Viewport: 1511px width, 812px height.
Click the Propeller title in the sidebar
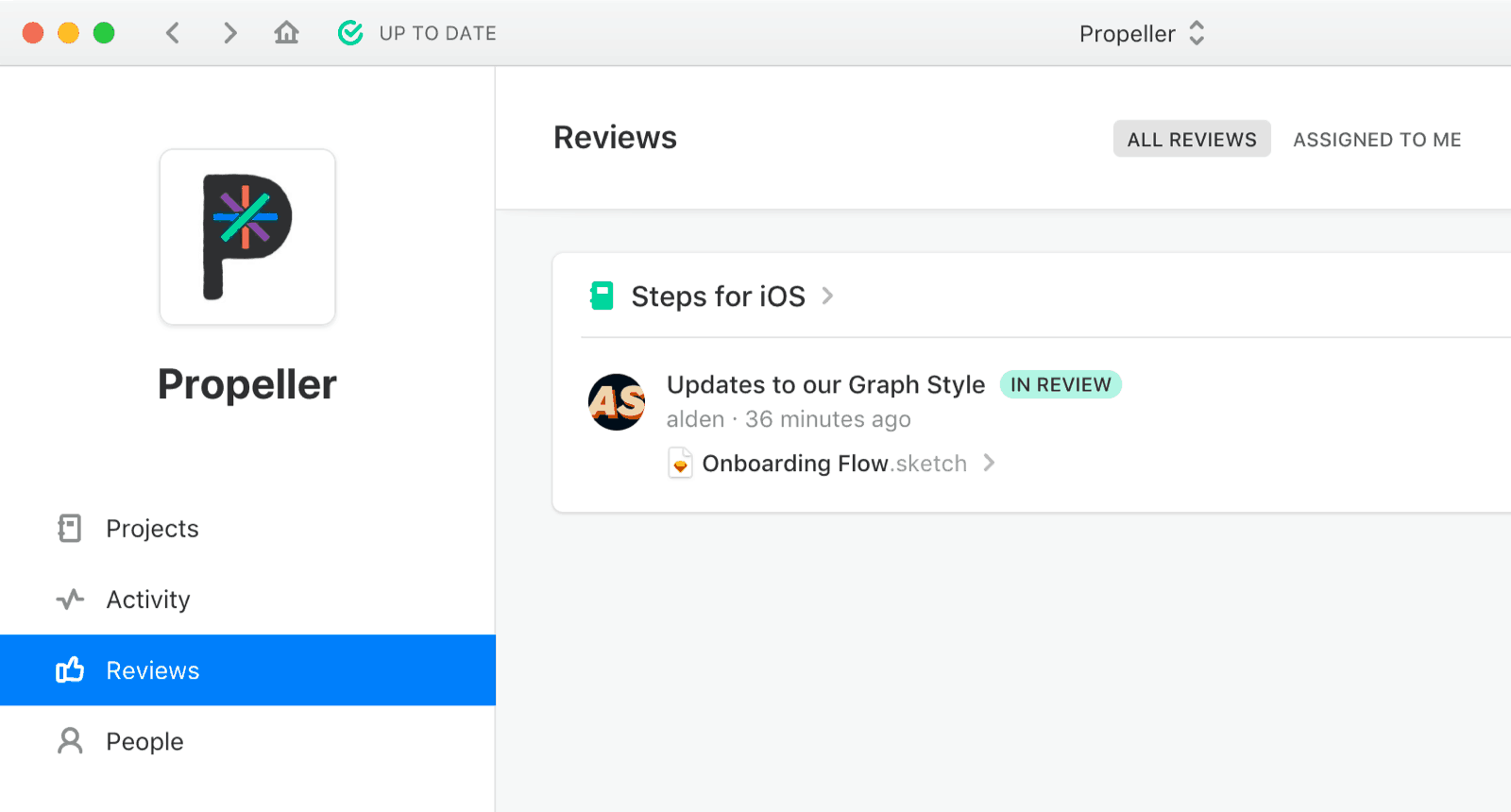[x=247, y=384]
